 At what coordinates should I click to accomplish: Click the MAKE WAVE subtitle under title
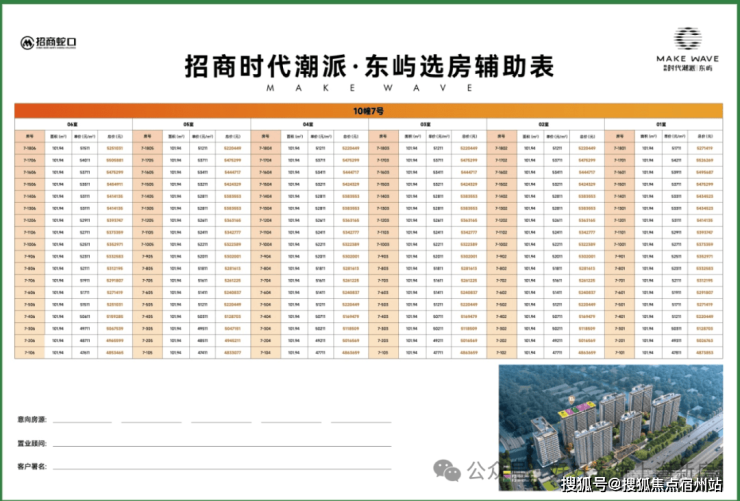click(369, 88)
